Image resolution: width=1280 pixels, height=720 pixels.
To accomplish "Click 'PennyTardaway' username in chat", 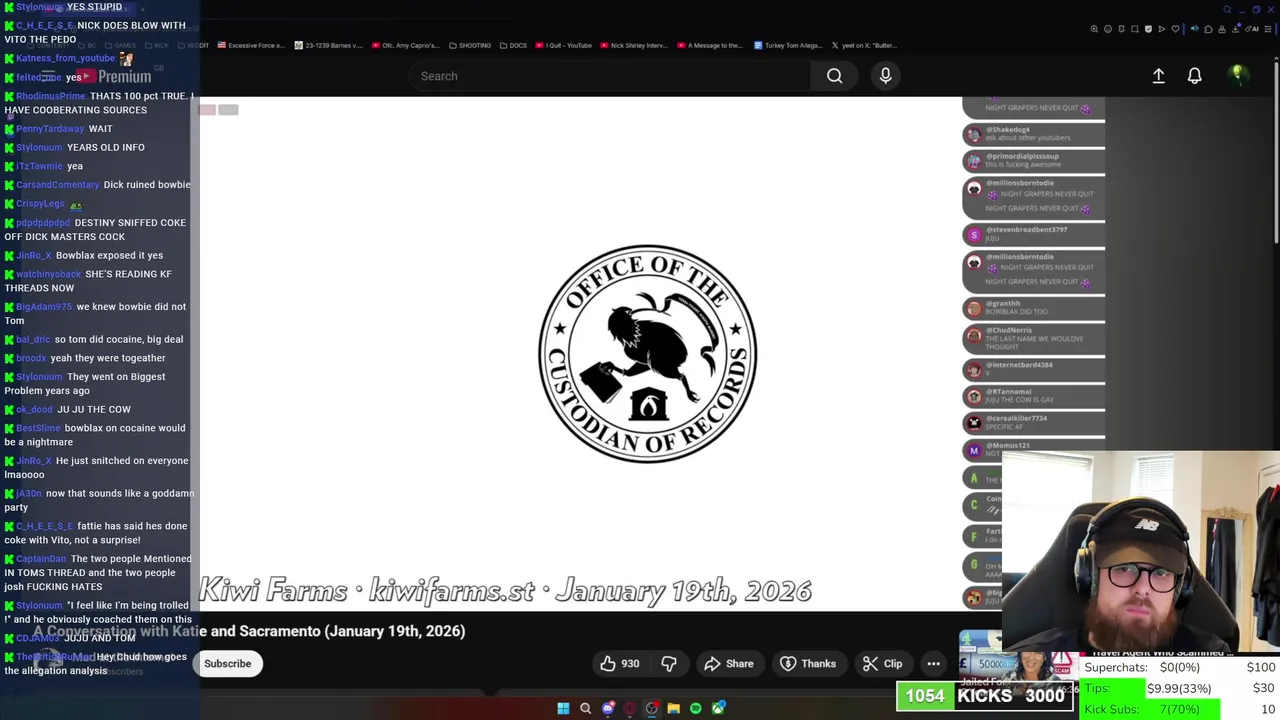I will 50,129.
